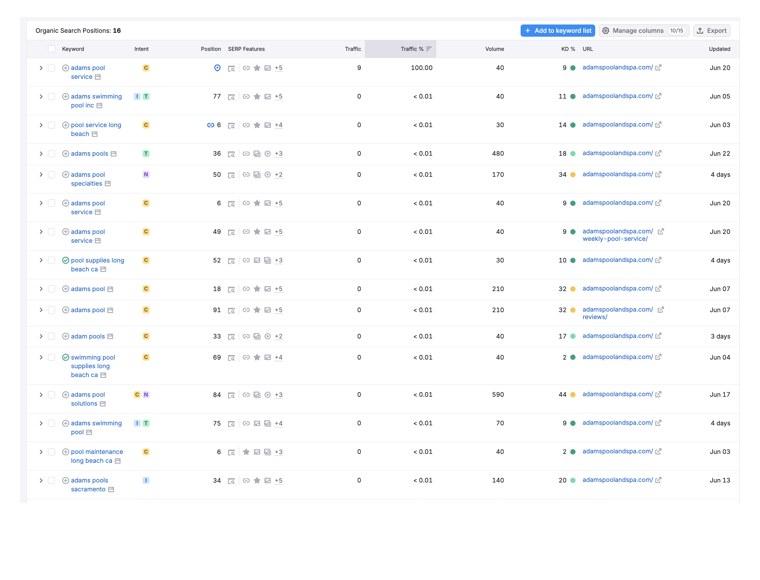760x580 pixels.
Task: Expand the pool maintenance long beach ca row
Action: tap(41, 452)
